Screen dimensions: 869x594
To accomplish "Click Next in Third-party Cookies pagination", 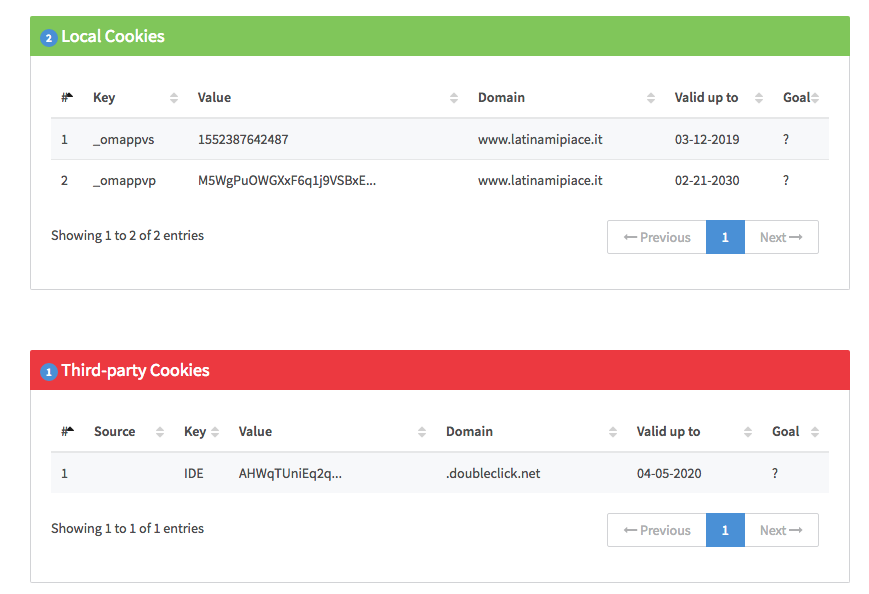I will pos(781,530).
